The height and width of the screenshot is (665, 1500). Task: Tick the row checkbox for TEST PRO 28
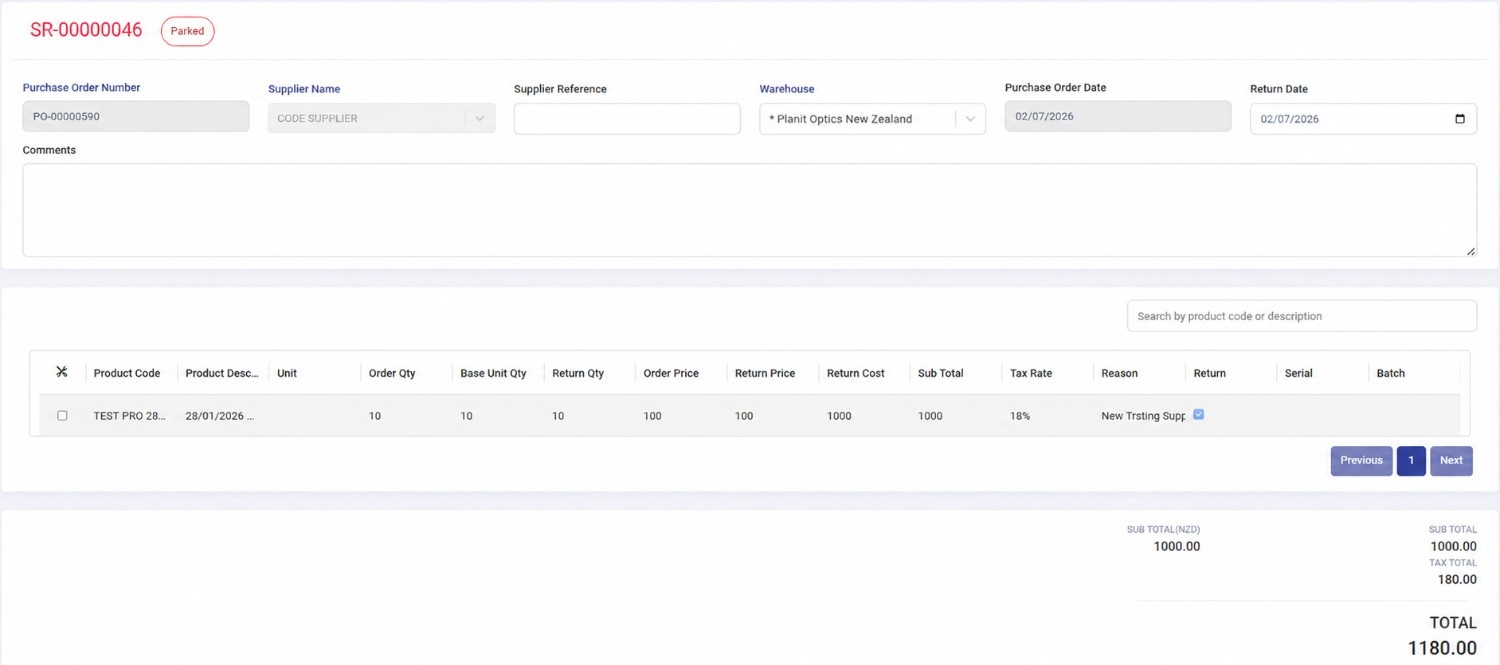pyautogui.click(x=62, y=416)
